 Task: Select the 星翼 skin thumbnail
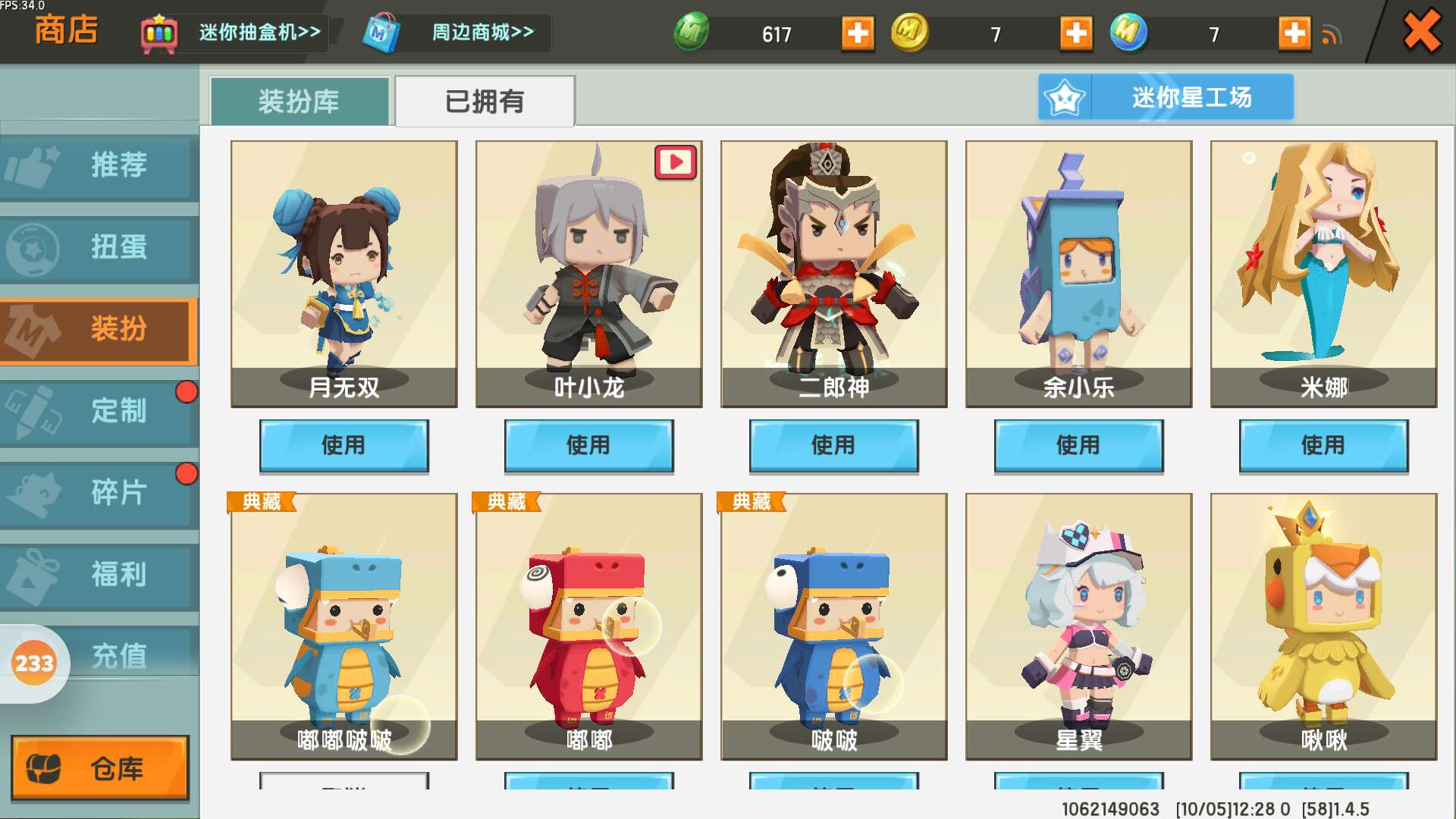pos(1079,626)
